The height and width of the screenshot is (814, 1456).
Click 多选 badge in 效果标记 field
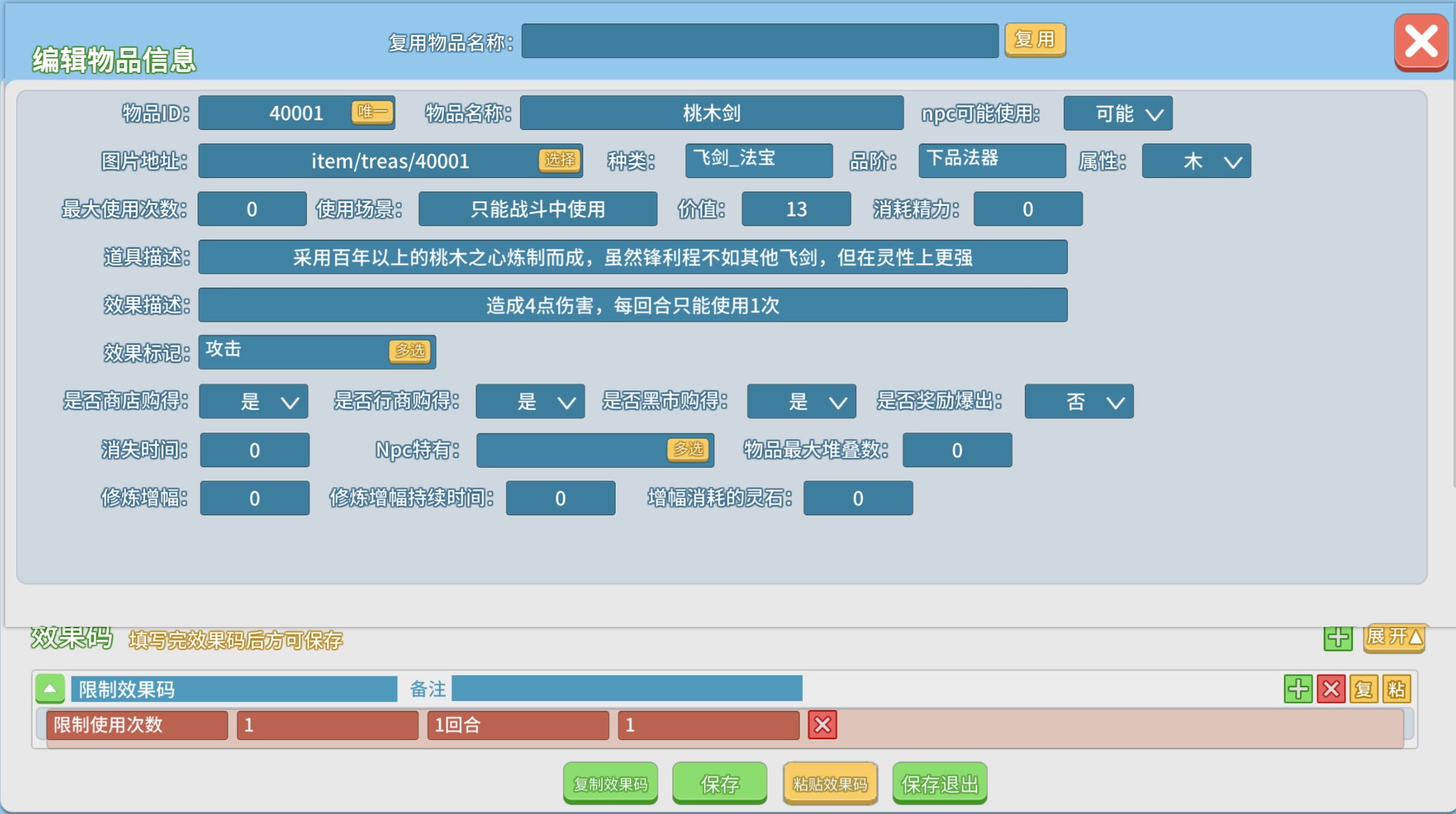[x=410, y=351]
